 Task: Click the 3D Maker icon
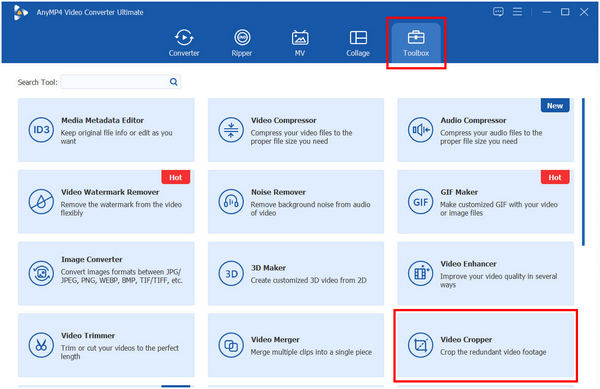[x=231, y=273]
